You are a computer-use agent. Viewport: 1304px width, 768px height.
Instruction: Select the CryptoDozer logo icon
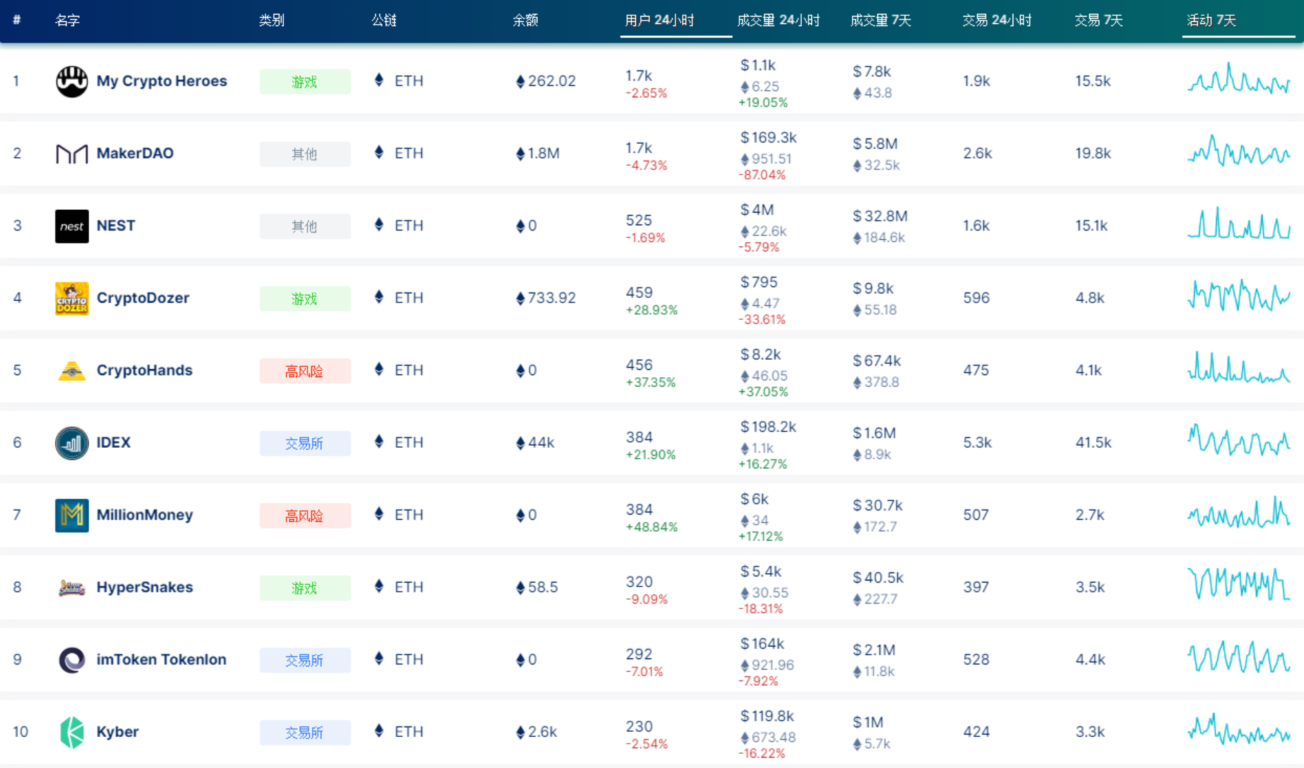click(x=72, y=298)
